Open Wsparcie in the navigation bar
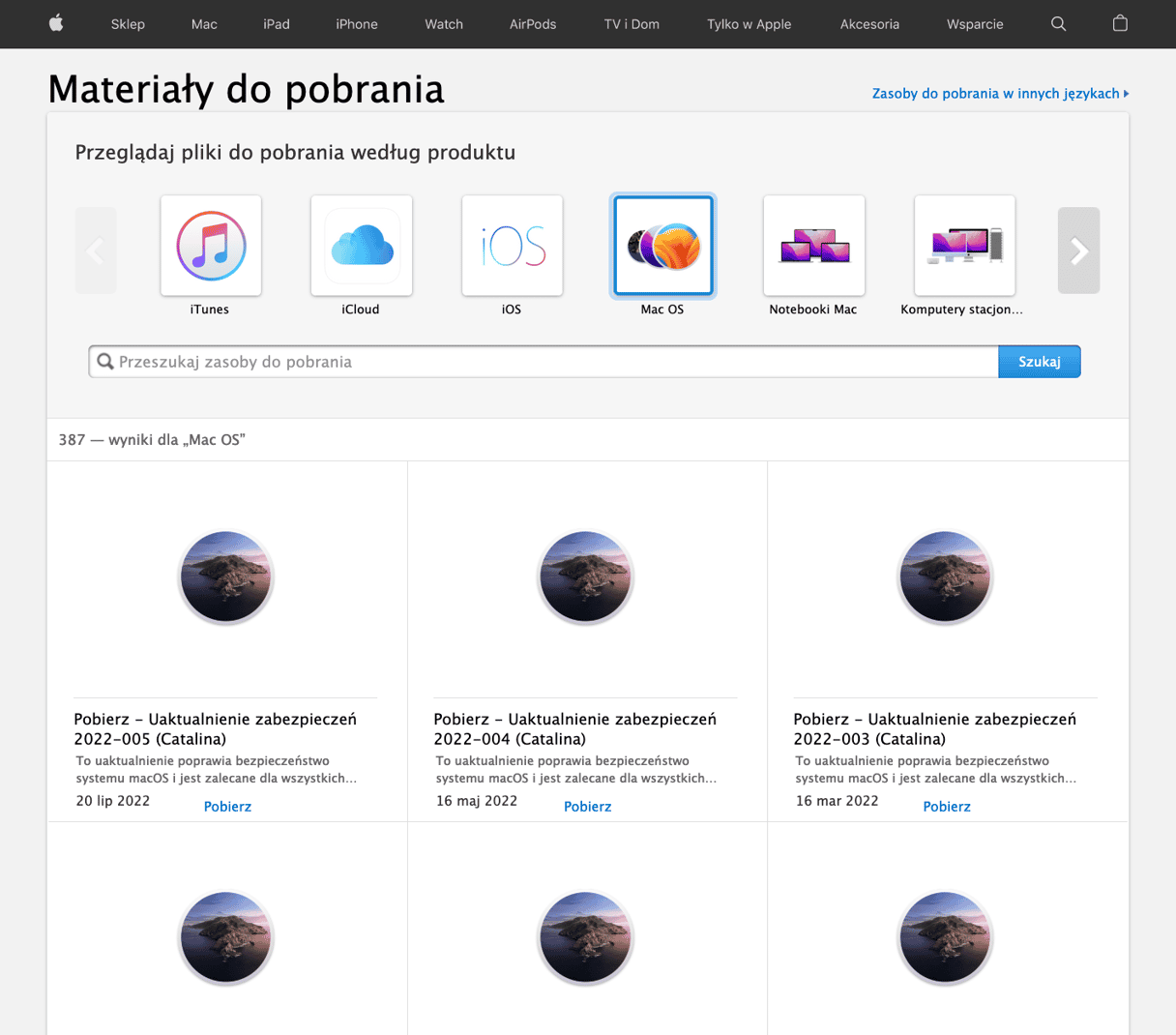This screenshot has height=1035, width=1176. click(x=975, y=24)
